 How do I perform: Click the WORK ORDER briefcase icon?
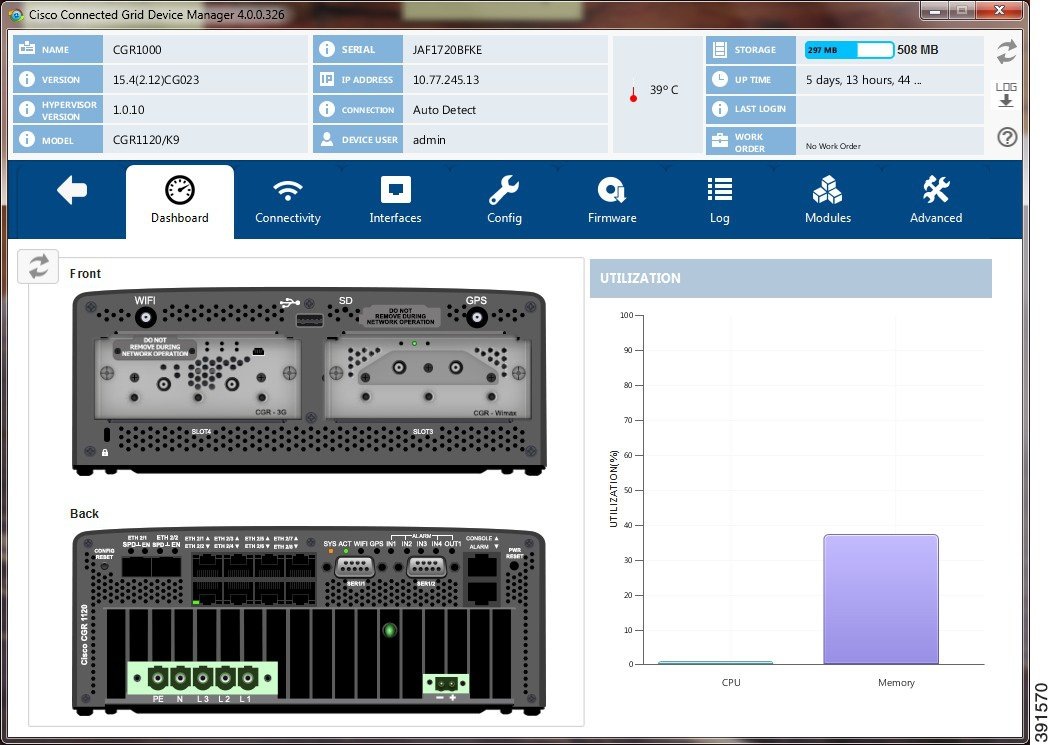click(720, 139)
